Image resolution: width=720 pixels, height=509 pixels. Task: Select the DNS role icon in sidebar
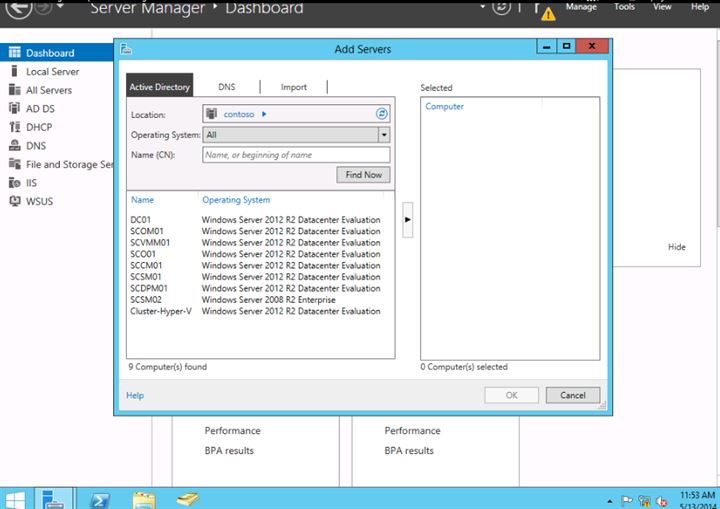click(x=15, y=145)
